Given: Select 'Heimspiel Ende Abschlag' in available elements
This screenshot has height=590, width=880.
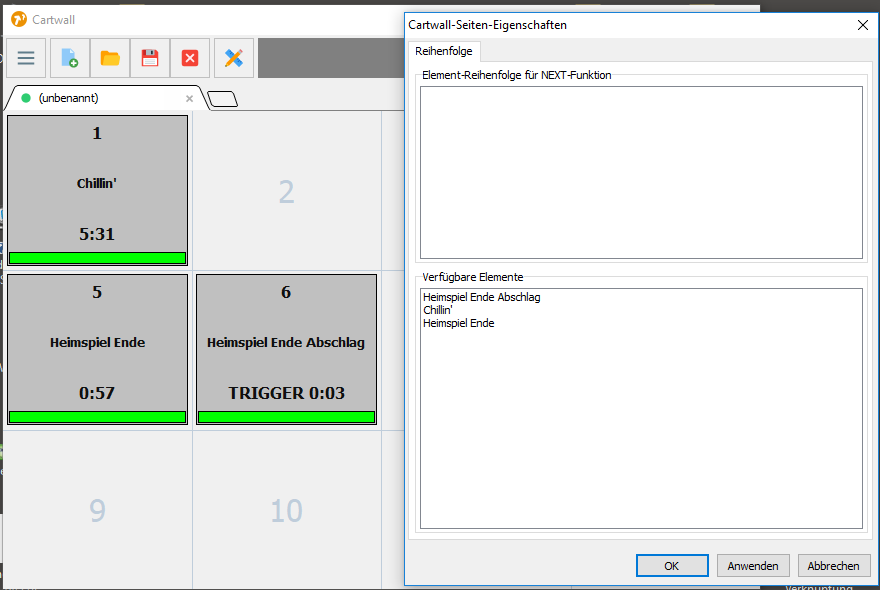Looking at the screenshot, I should click(482, 297).
